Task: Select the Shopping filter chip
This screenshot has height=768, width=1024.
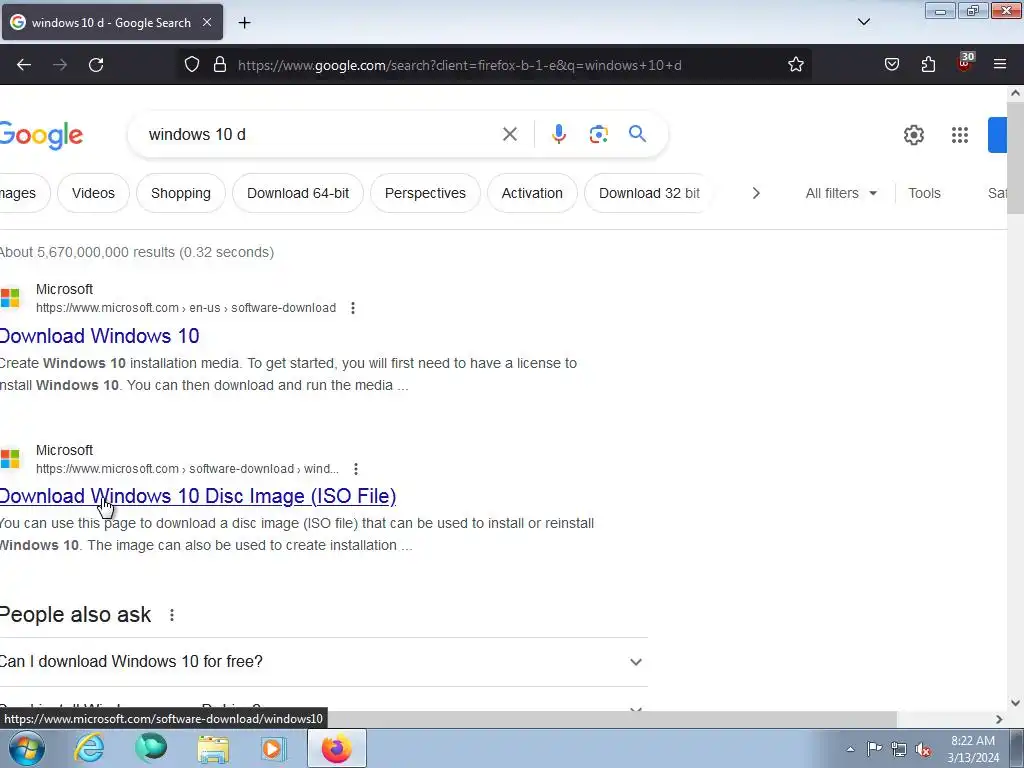Action: pos(181,193)
